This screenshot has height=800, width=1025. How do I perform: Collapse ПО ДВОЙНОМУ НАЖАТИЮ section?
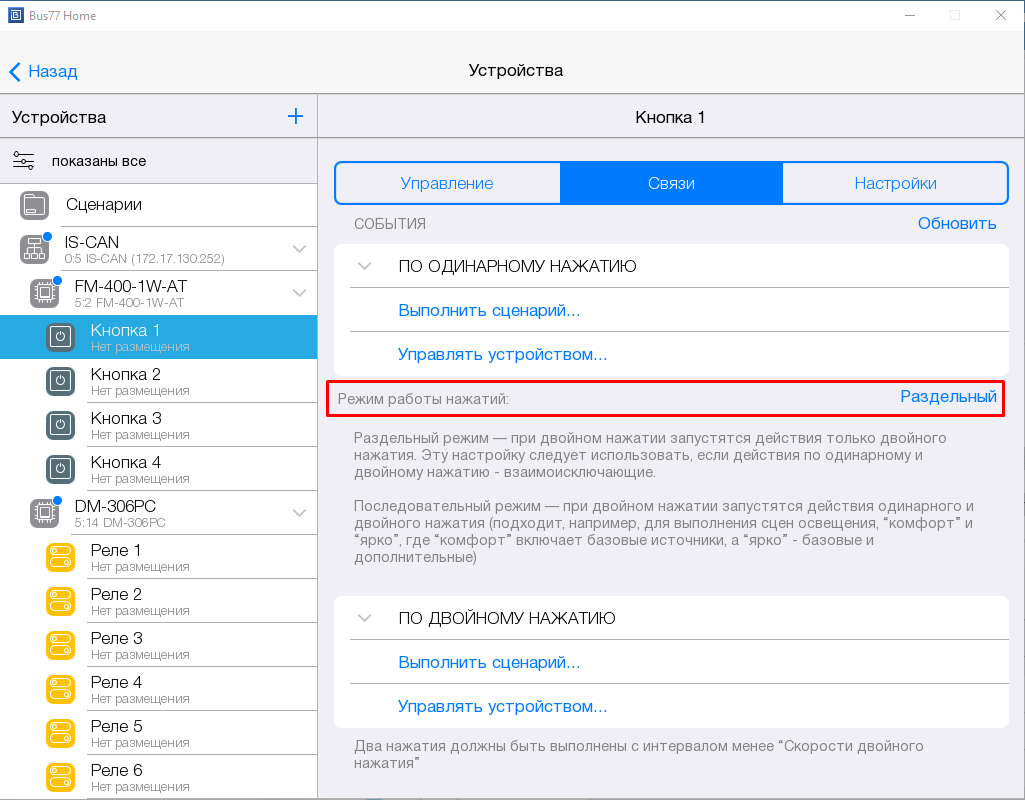coord(365,619)
